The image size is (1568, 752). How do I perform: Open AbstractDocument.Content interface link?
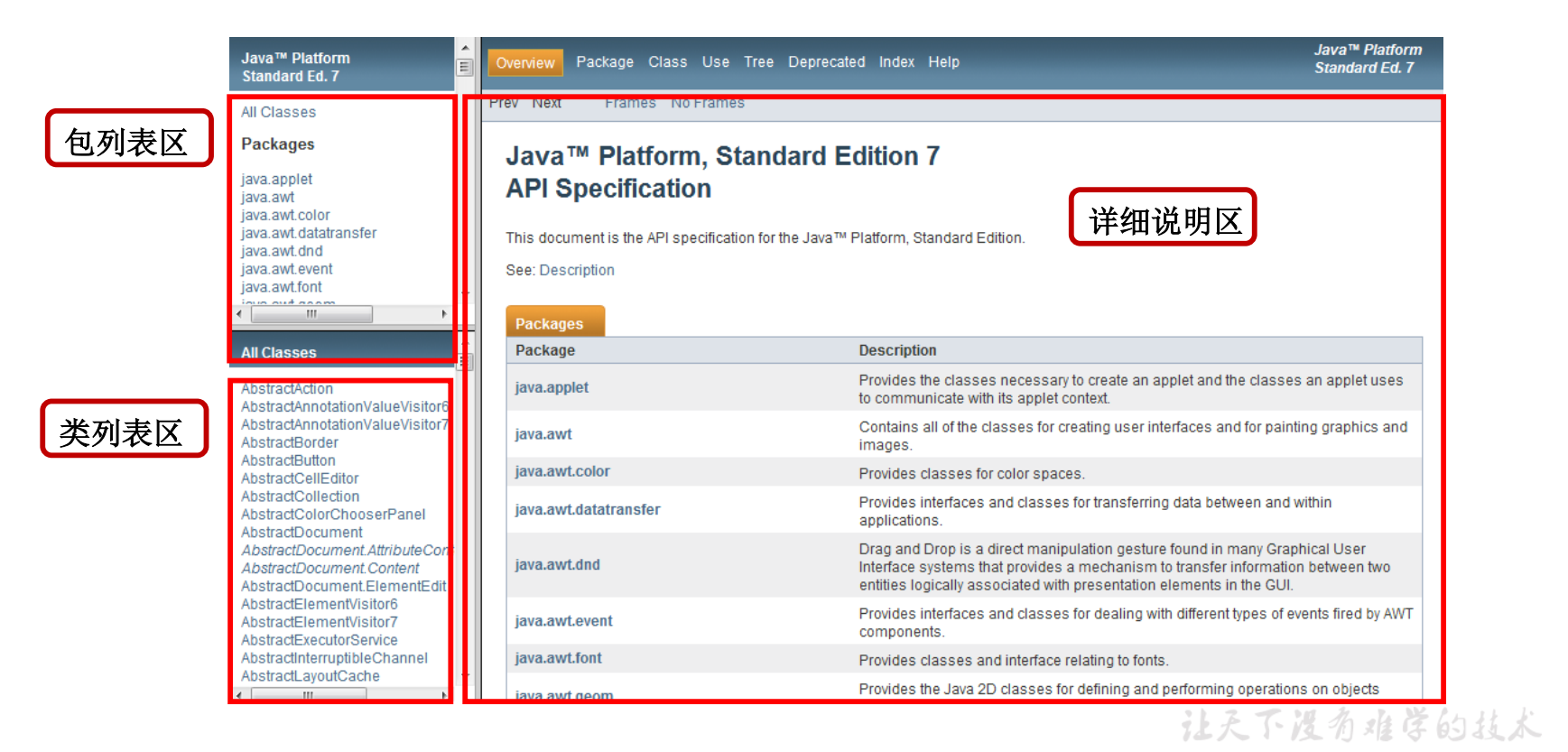pyautogui.click(x=330, y=569)
